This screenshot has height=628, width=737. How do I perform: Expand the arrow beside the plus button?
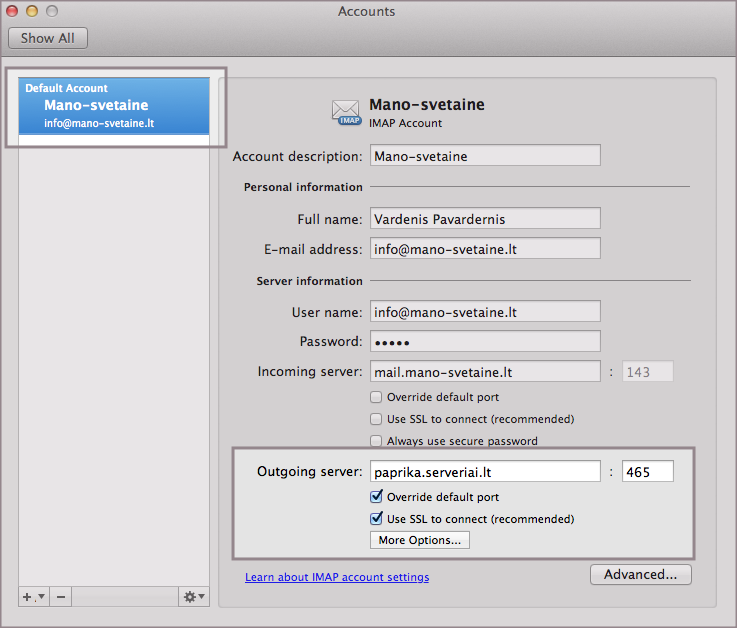(x=40, y=598)
